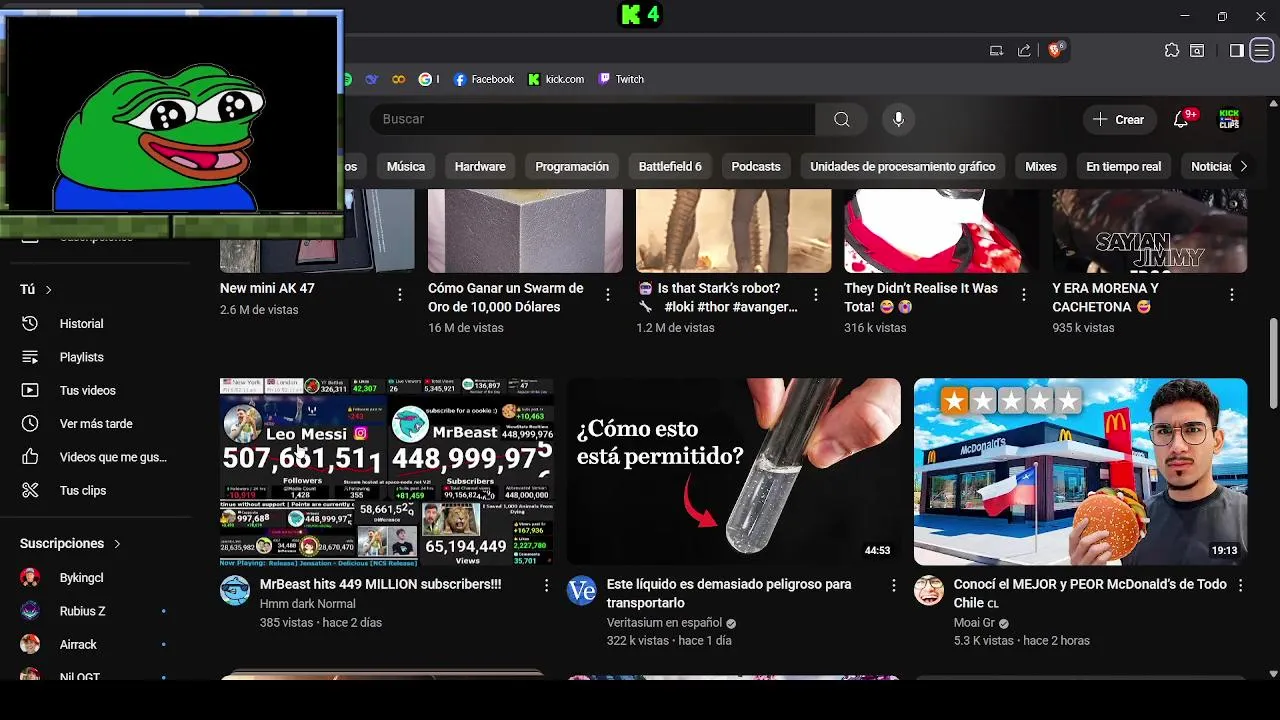The height and width of the screenshot is (720, 1280).
Task: Select the Battlefield 6 filter chip
Action: point(670,166)
